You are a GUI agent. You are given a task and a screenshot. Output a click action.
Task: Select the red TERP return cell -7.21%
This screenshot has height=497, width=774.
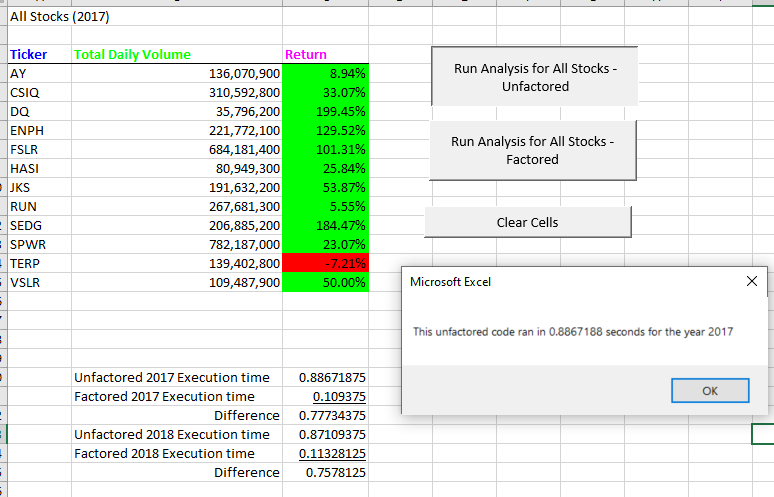tap(325, 264)
